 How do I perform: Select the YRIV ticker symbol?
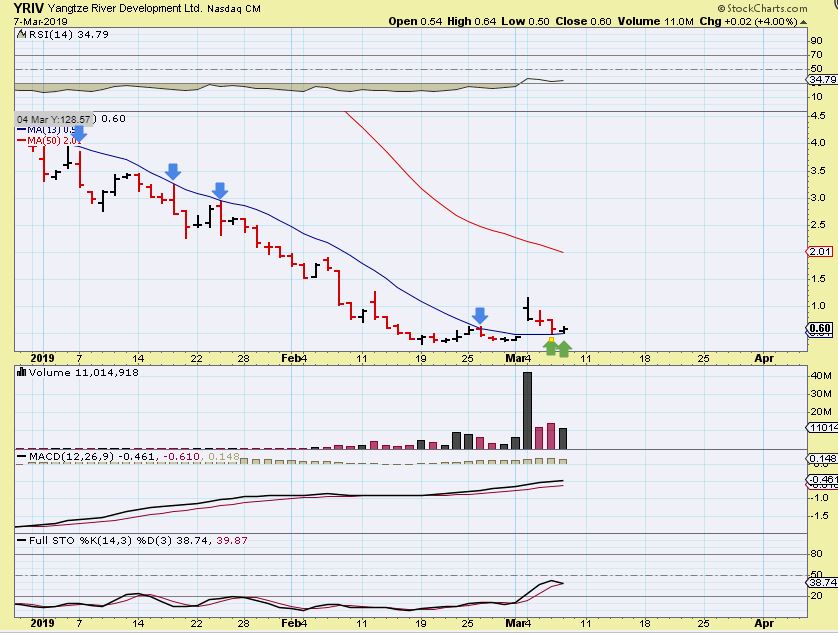click(x=29, y=8)
